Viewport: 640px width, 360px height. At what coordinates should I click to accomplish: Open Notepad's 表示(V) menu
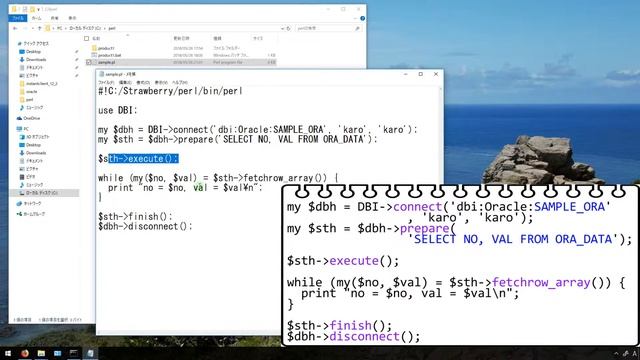(161, 82)
